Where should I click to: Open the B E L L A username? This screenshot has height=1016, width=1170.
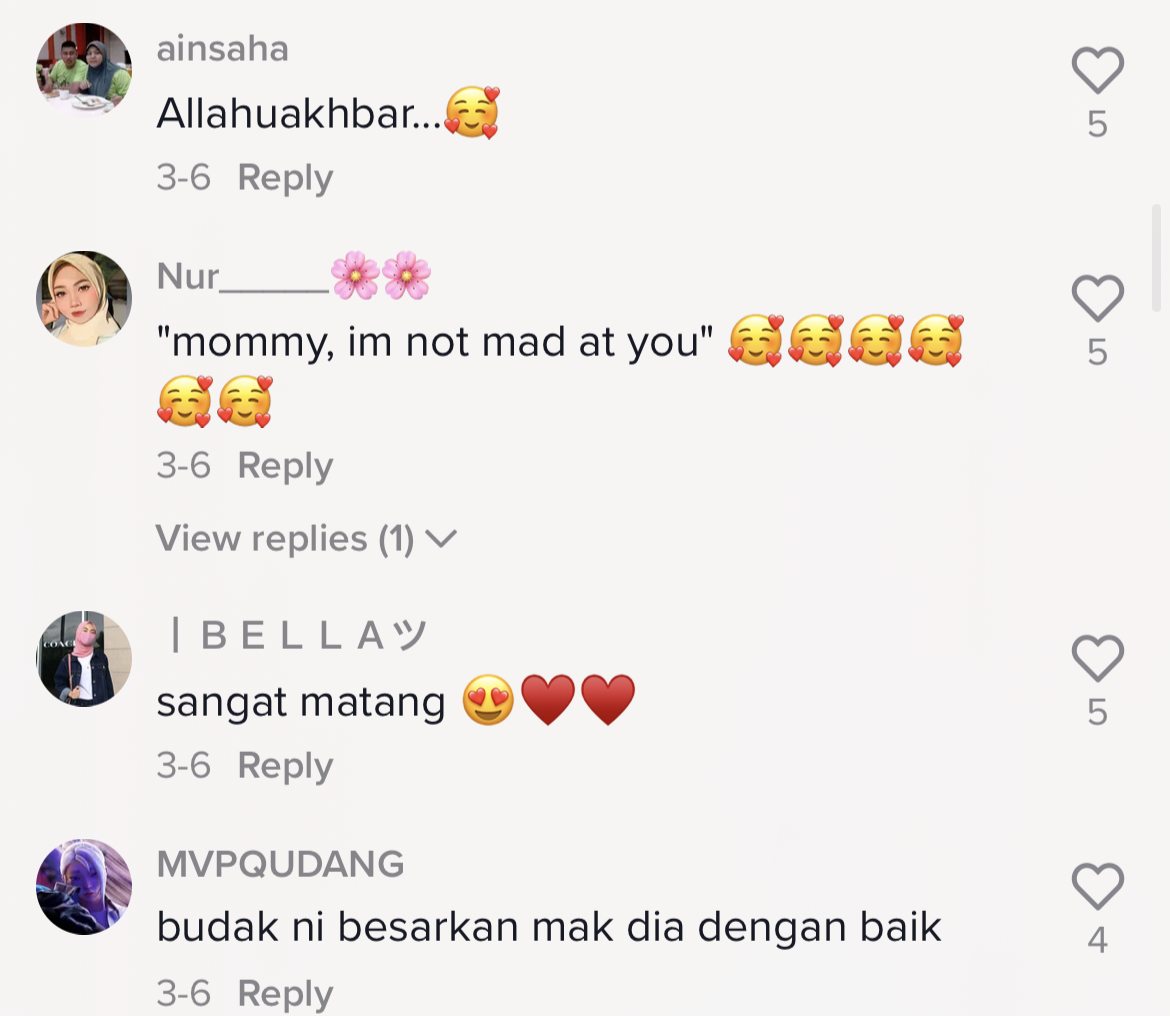click(x=298, y=636)
